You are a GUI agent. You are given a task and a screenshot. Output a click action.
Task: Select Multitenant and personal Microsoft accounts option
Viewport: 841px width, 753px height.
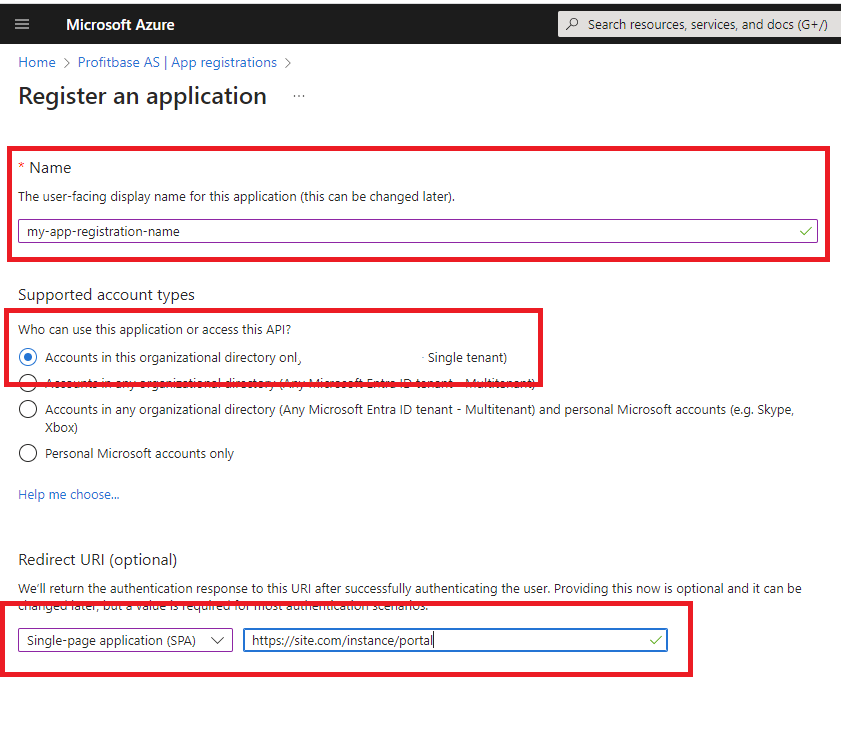click(x=28, y=410)
